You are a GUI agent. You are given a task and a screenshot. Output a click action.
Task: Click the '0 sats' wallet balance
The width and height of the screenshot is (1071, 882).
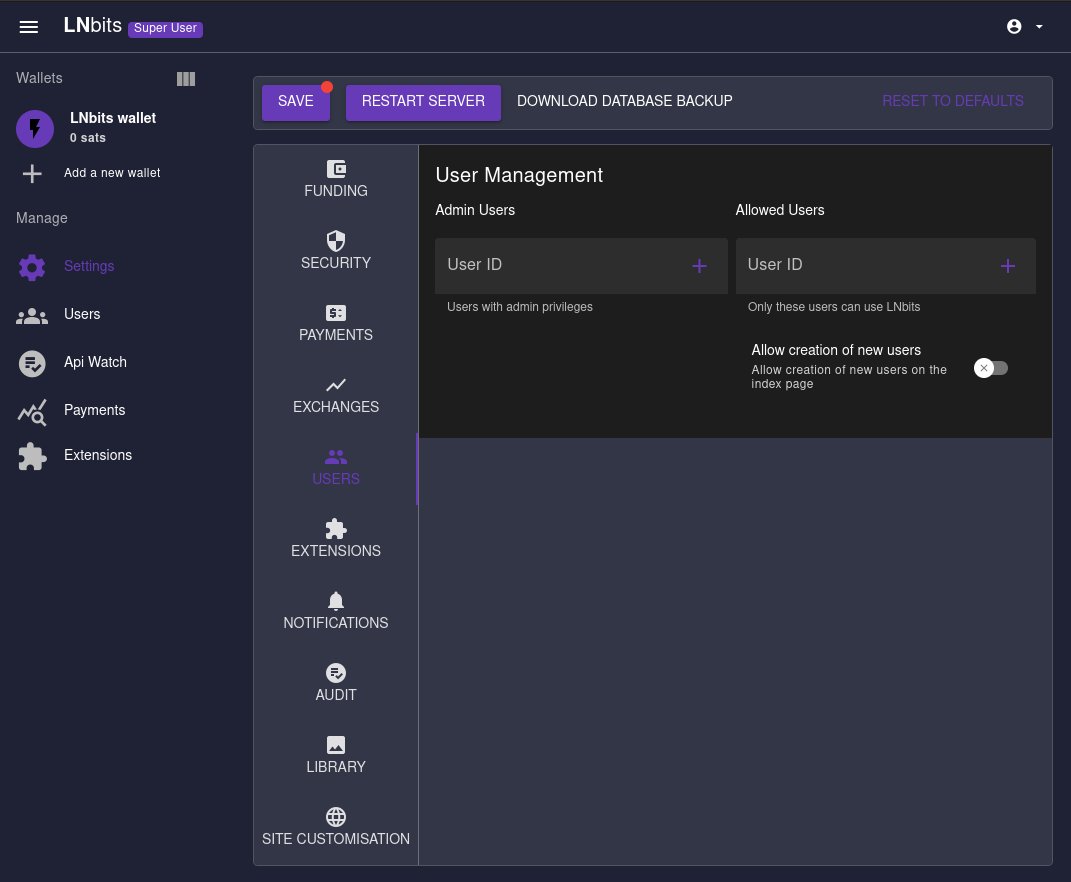[x=87, y=138]
